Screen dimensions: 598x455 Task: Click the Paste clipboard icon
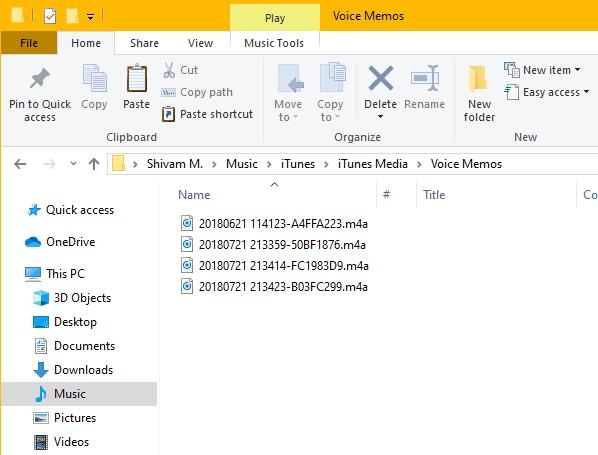coord(137,78)
